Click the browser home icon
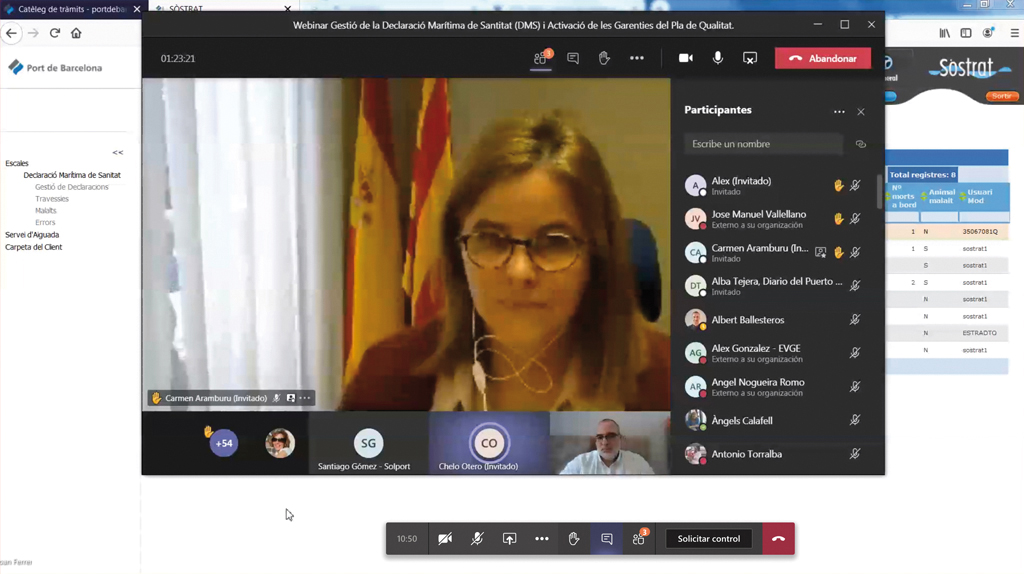 click(76, 33)
